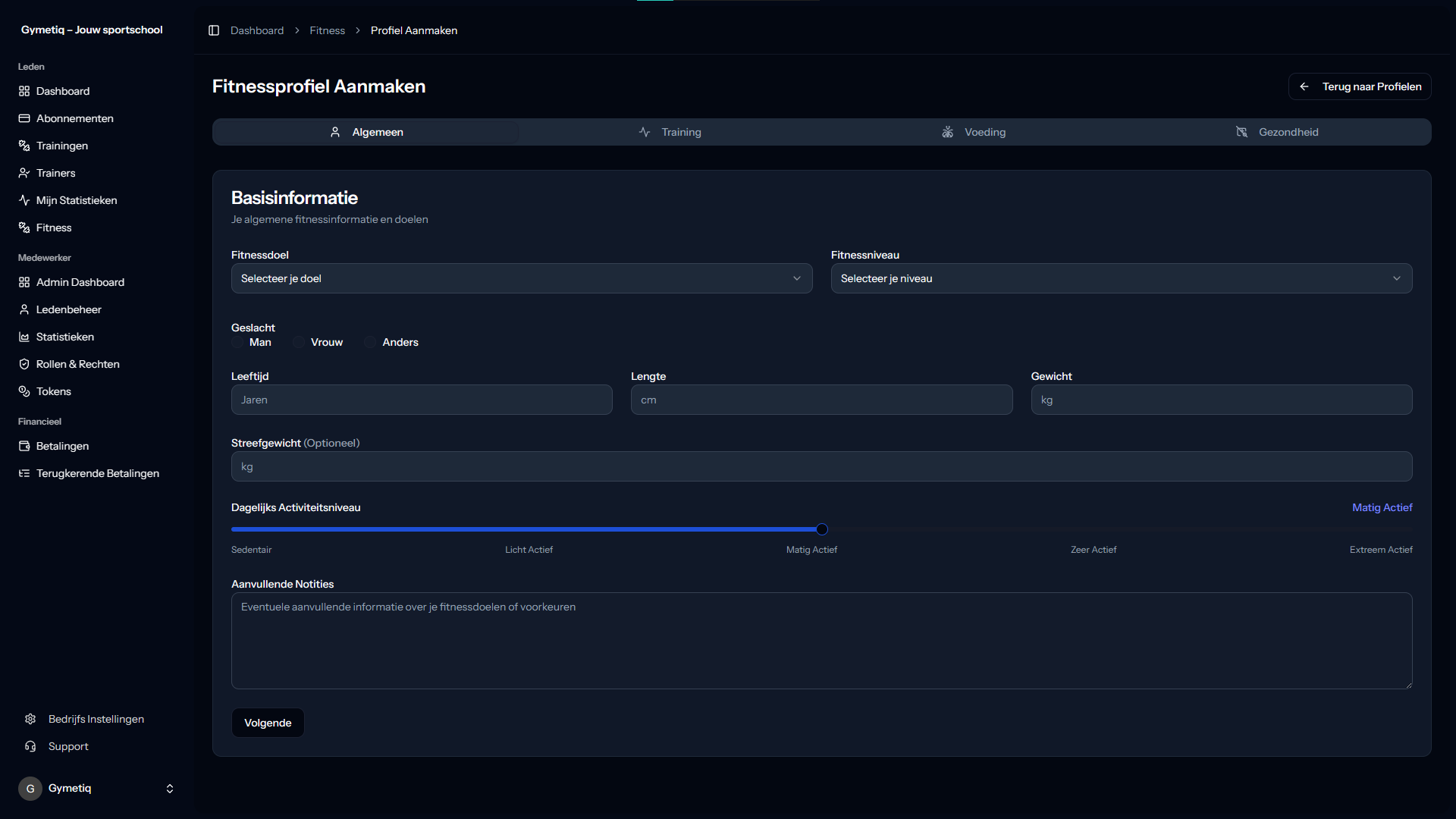
Task: Click the 'Sedentair' slider label
Action: pos(251,550)
